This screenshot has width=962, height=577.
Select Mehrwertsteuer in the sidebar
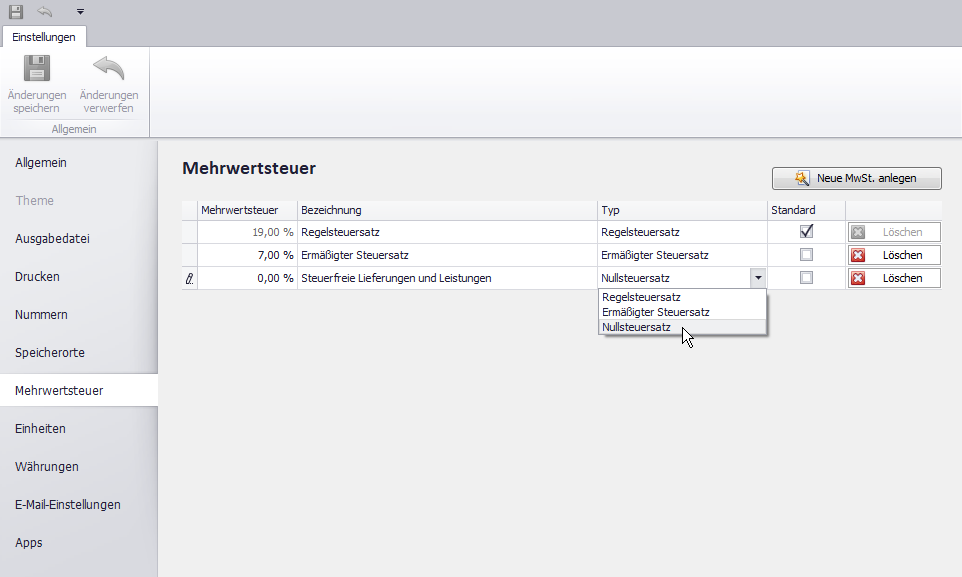[79, 390]
